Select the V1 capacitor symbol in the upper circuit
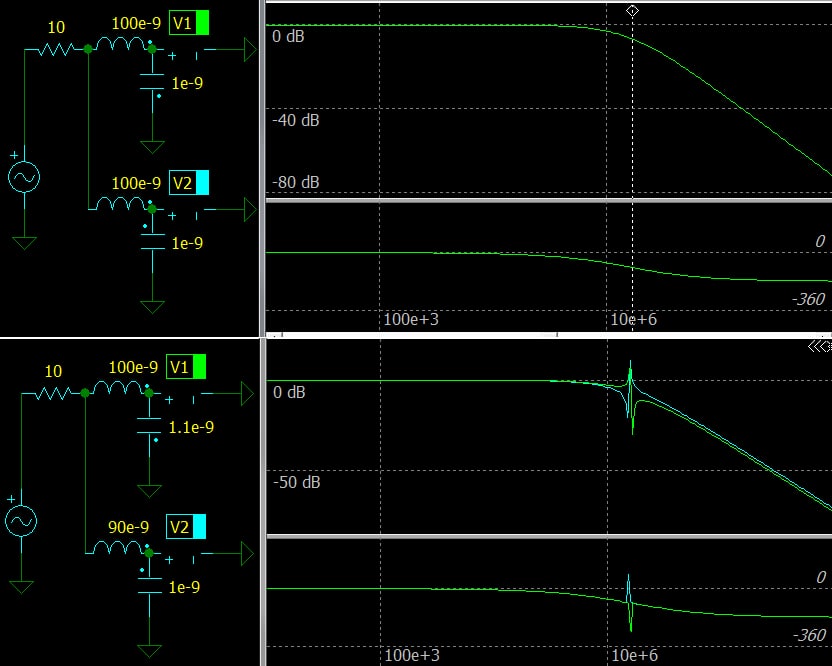 pyautogui.click(x=152, y=82)
